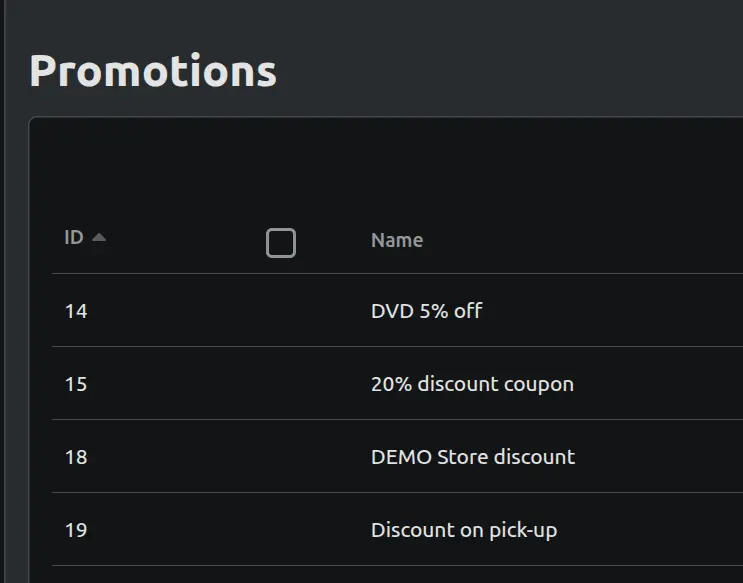Click promotion ID 14
The image size is (743, 583).
coord(76,311)
